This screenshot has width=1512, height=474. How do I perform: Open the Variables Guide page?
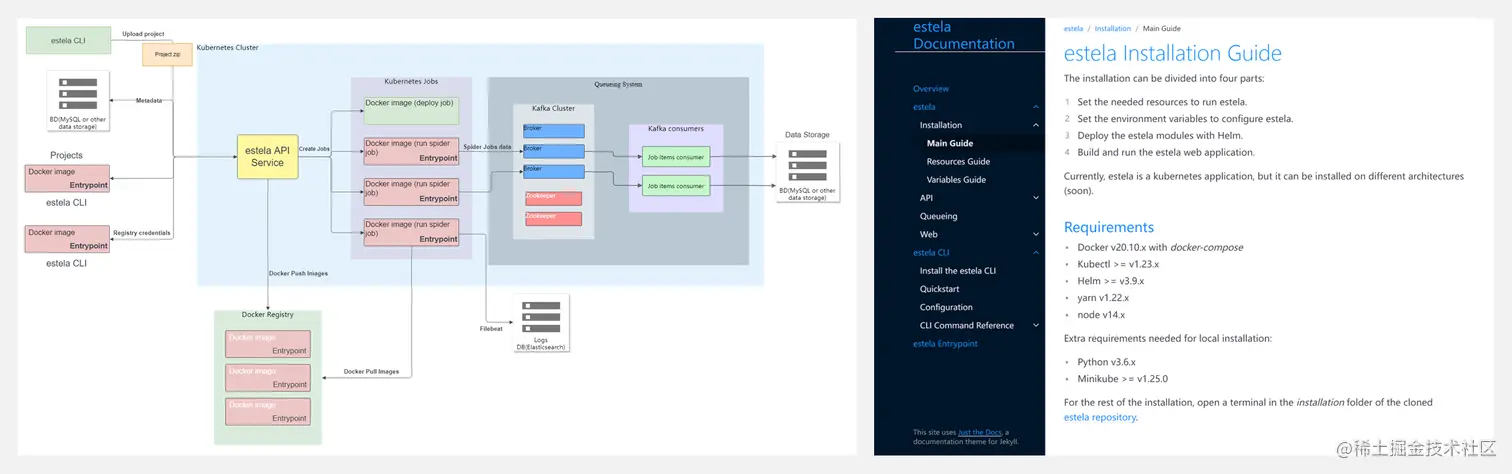coord(956,180)
